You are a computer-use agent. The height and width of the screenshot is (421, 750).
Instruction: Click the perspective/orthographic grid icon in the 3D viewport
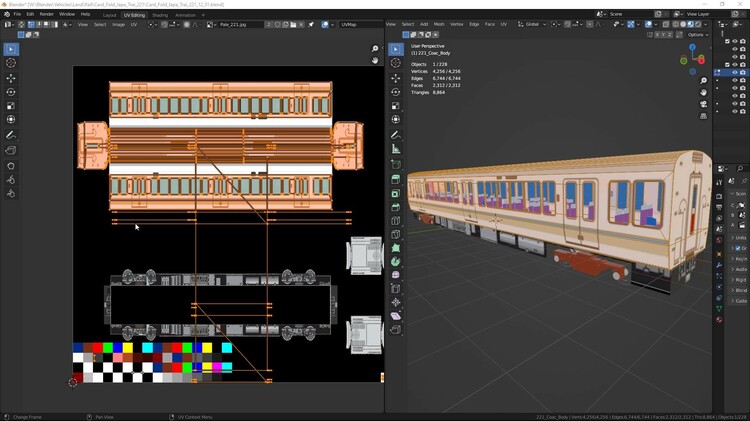click(704, 116)
